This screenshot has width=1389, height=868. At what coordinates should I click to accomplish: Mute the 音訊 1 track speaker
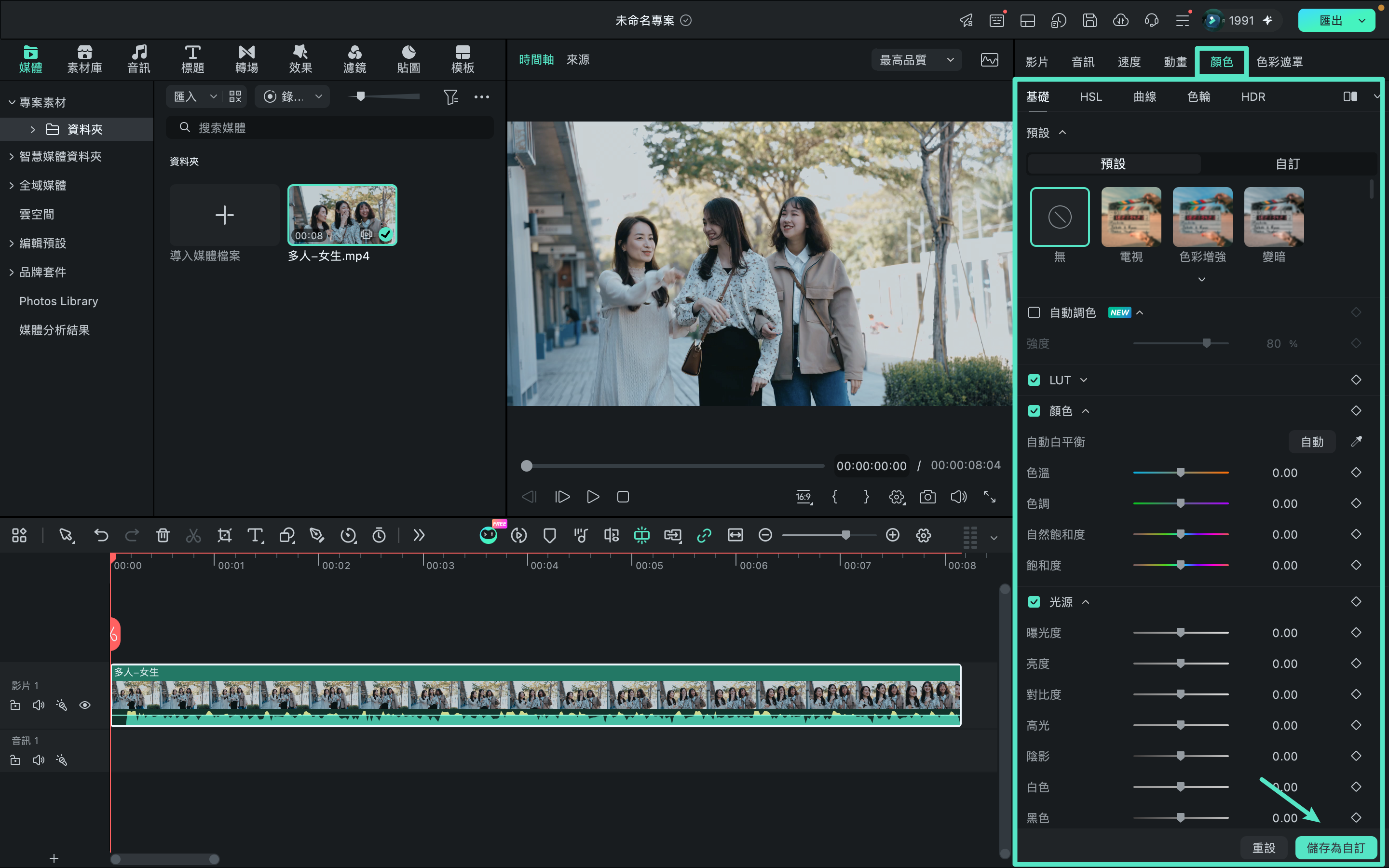39,760
